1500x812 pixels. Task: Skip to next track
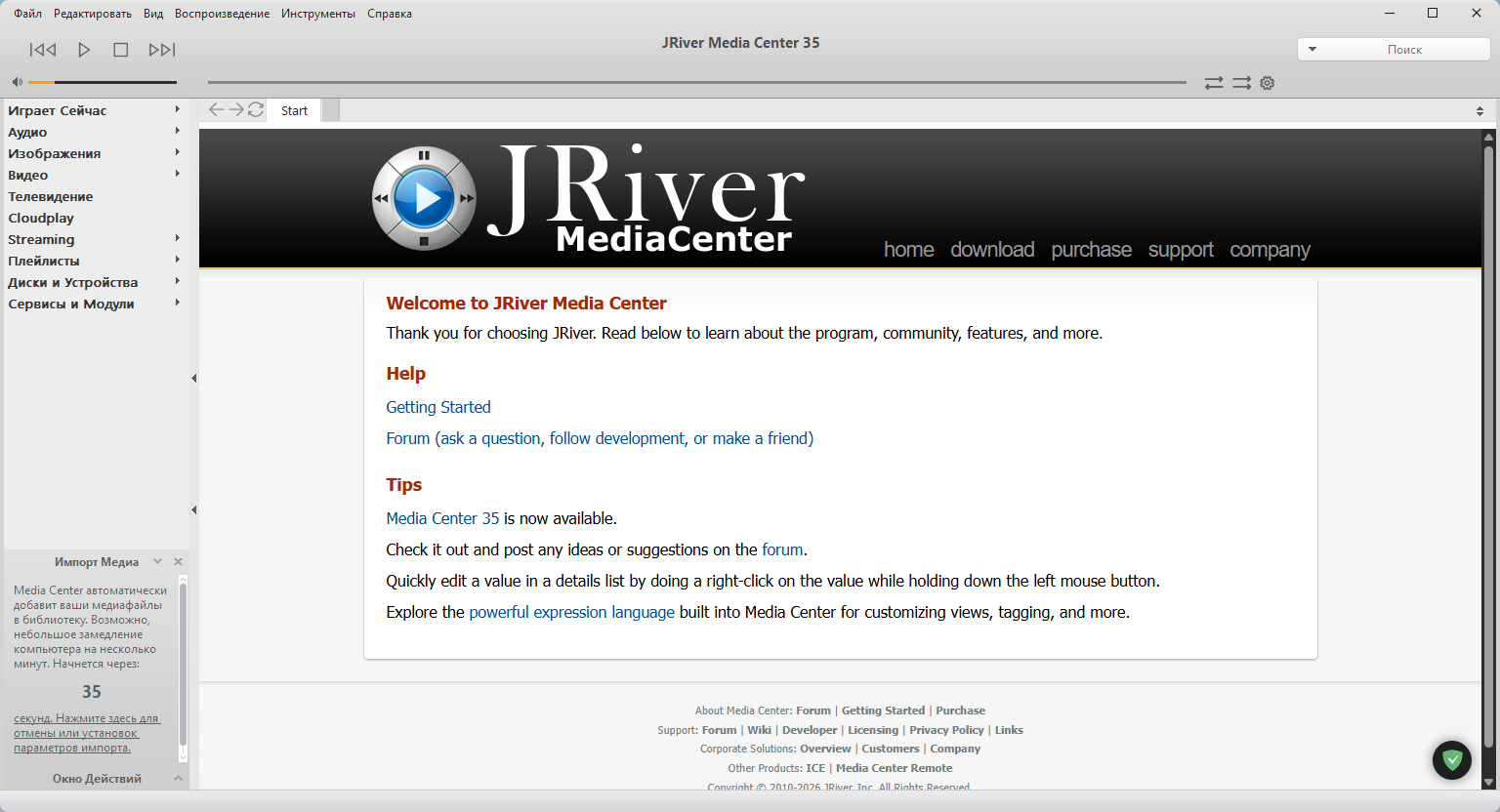pos(162,50)
